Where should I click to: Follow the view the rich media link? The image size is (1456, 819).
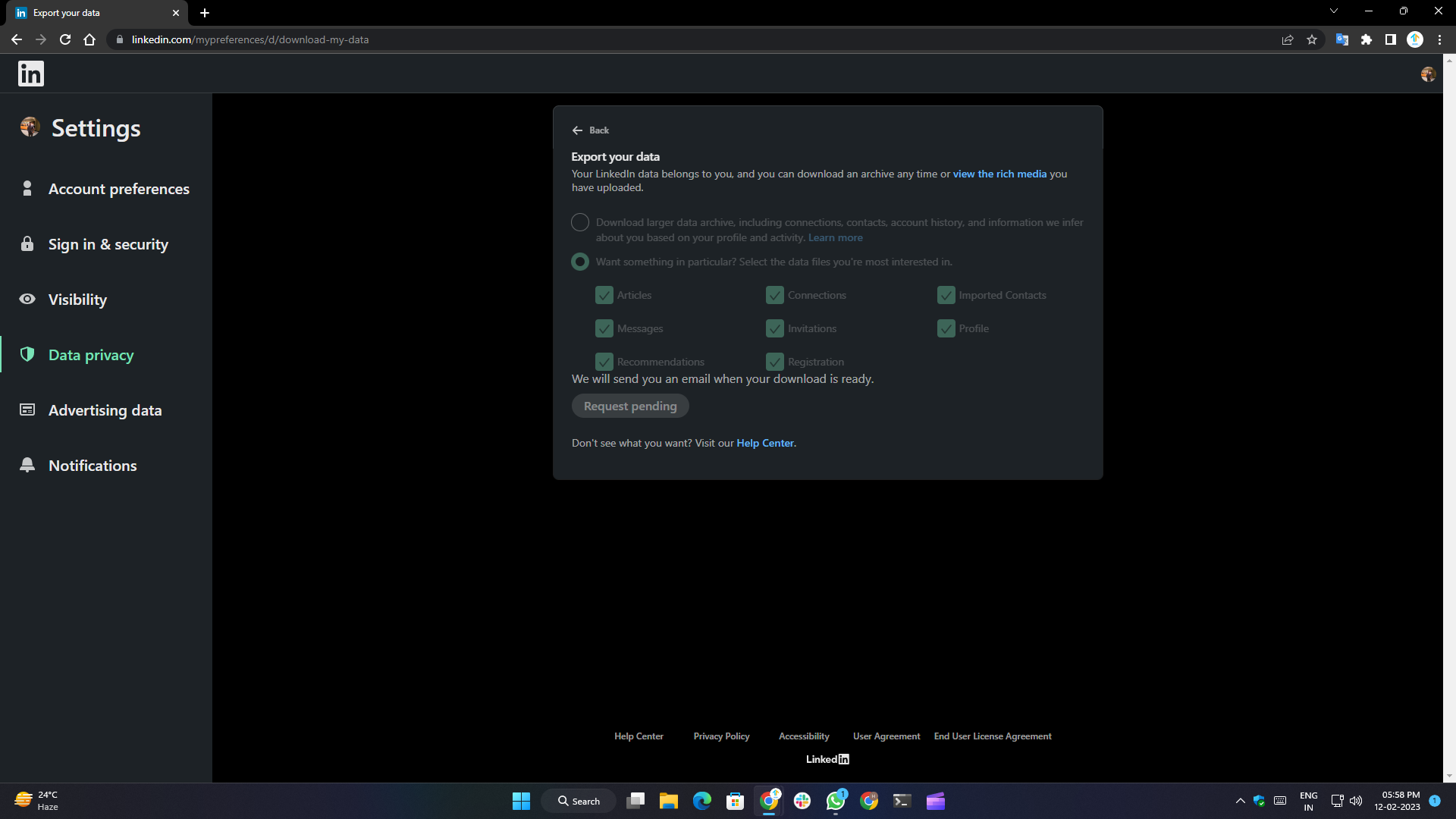pos(999,174)
